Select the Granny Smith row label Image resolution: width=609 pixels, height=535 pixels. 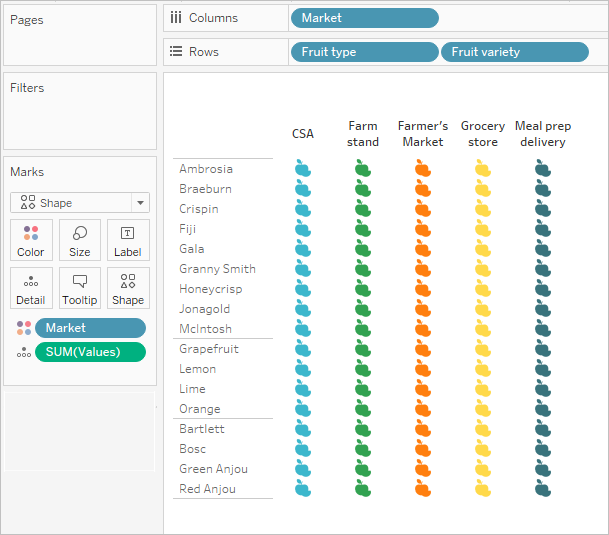pos(218,269)
